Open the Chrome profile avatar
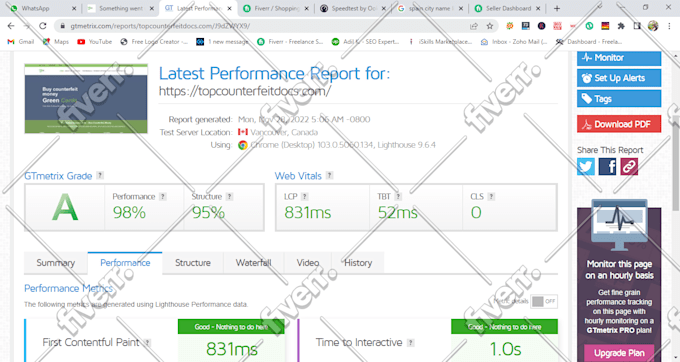The height and width of the screenshot is (362, 680). coord(653,26)
